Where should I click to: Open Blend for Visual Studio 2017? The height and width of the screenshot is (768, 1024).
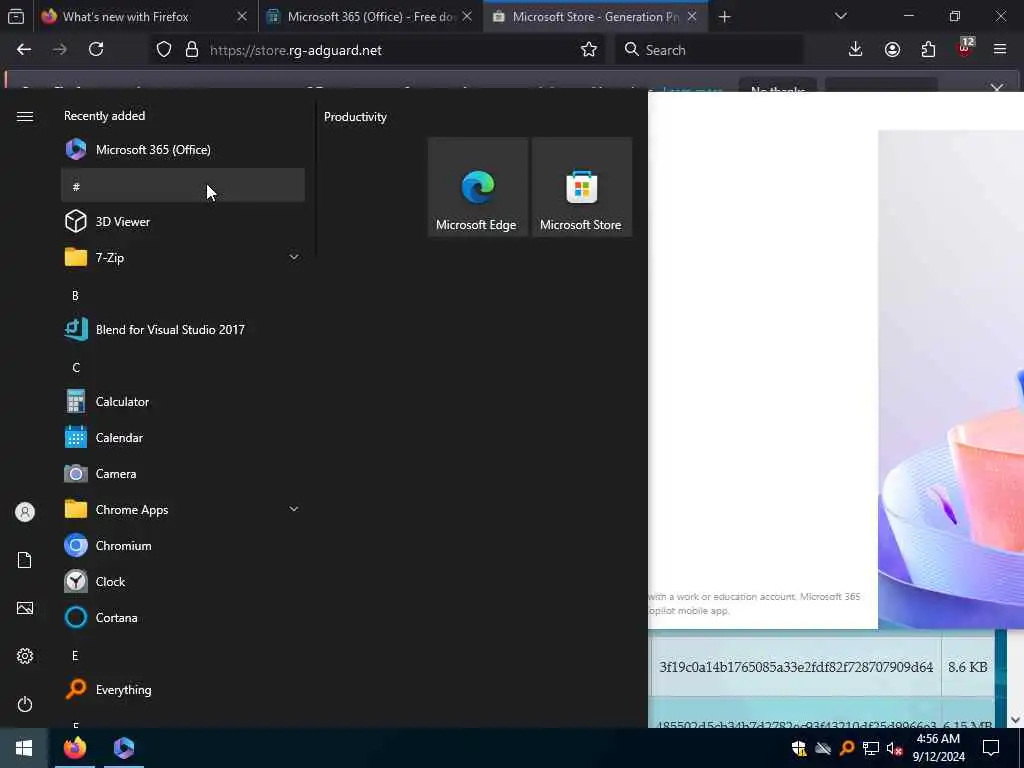(x=183, y=329)
